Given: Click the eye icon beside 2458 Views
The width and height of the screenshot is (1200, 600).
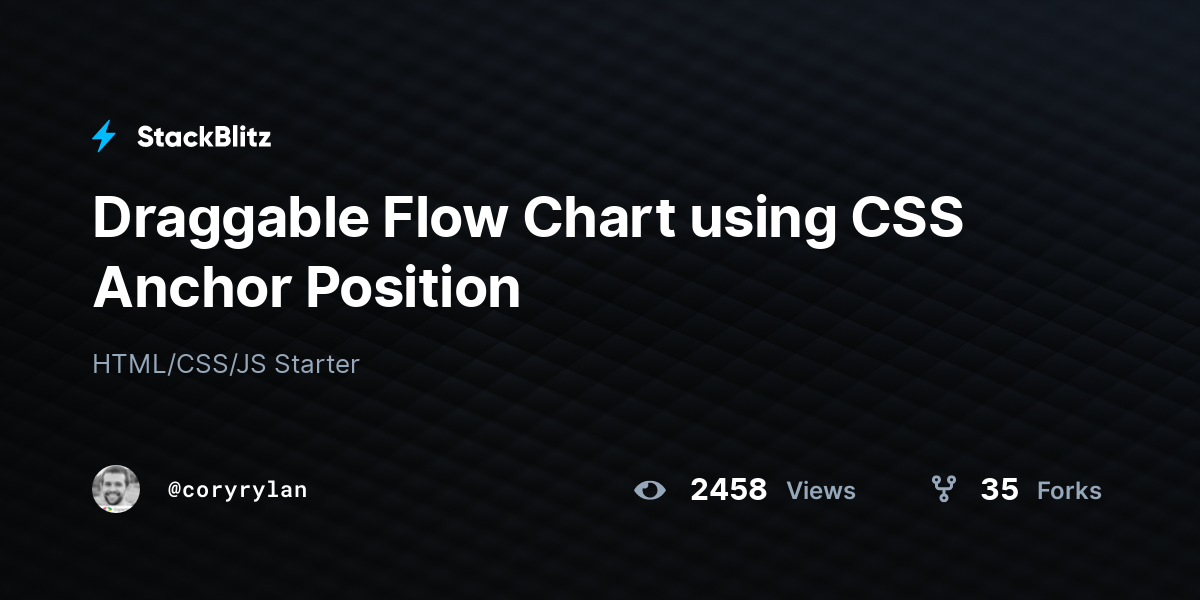Looking at the screenshot, I should pyautogui.click(x=650, y=490).
